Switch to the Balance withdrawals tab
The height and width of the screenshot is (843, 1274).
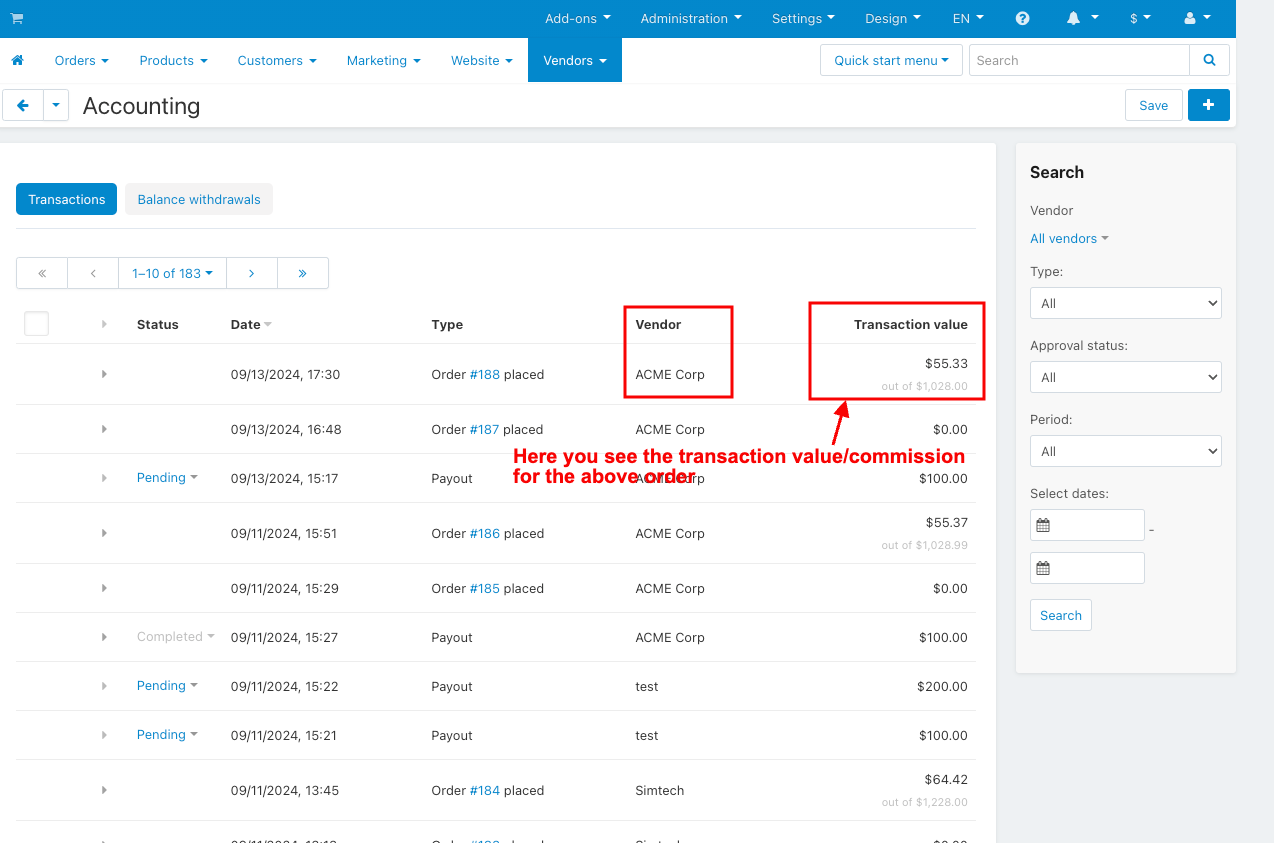coord(199,199)
